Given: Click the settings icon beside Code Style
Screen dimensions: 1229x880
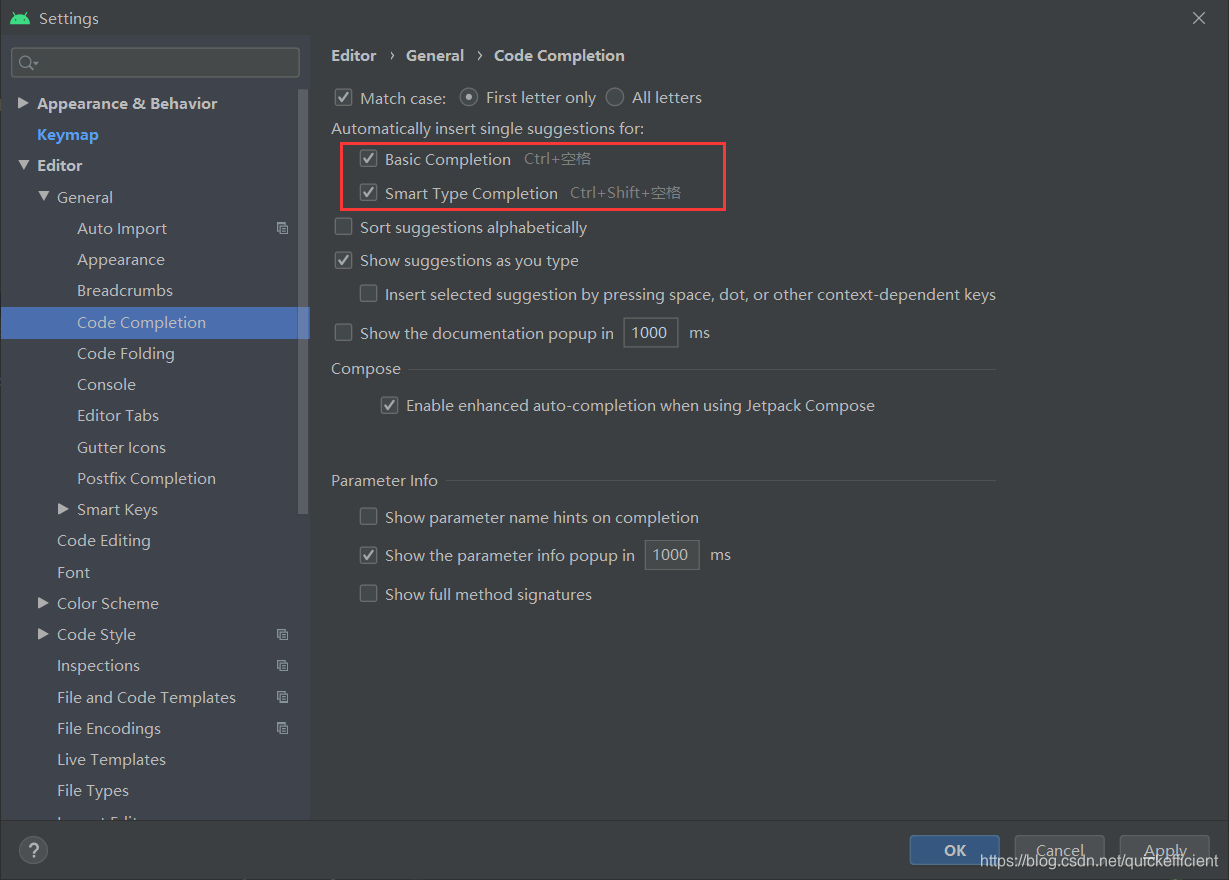Looking at the screenshot, I should coord(282,634).
